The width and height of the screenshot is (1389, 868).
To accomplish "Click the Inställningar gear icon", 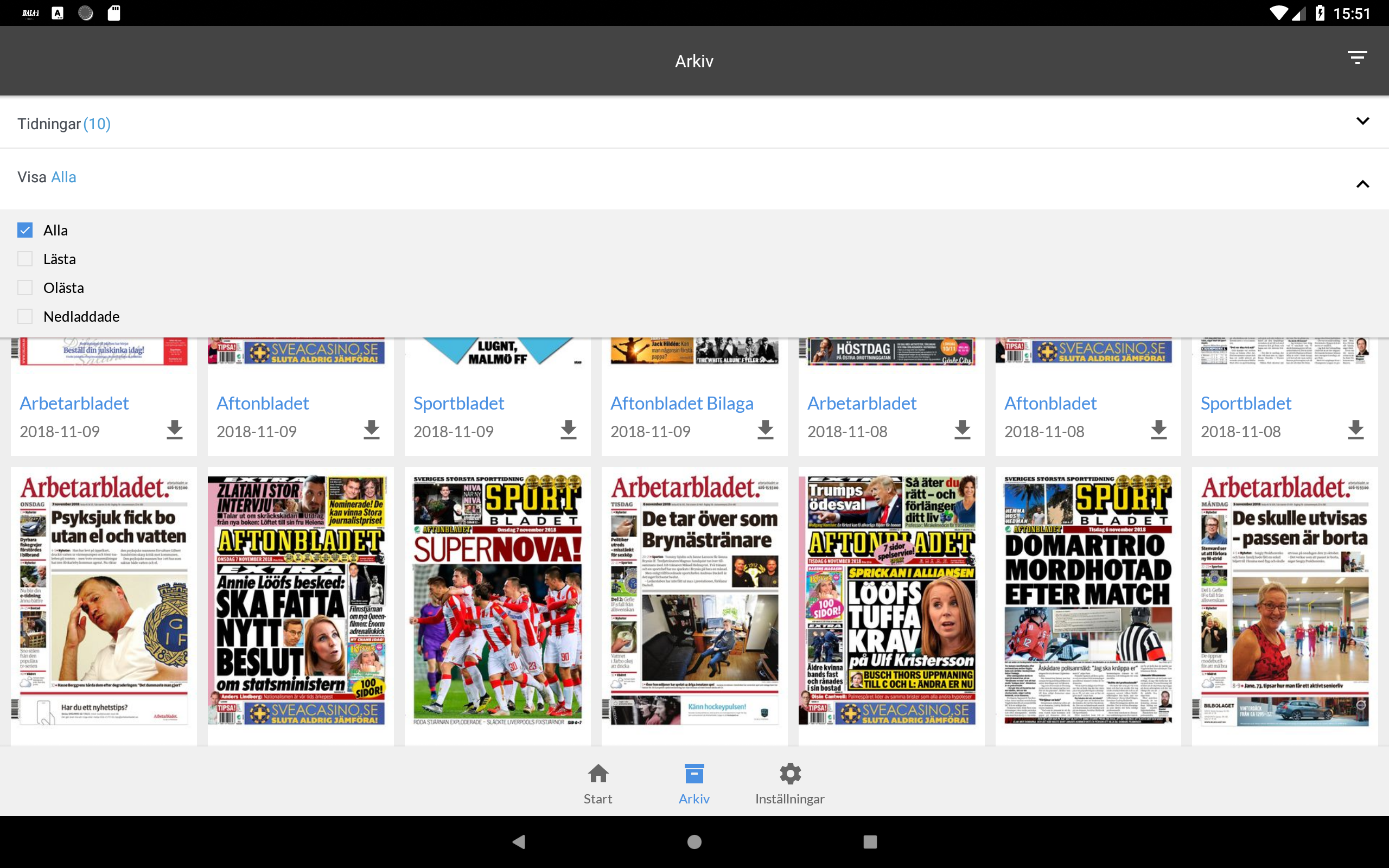I will tap(790, 773).
